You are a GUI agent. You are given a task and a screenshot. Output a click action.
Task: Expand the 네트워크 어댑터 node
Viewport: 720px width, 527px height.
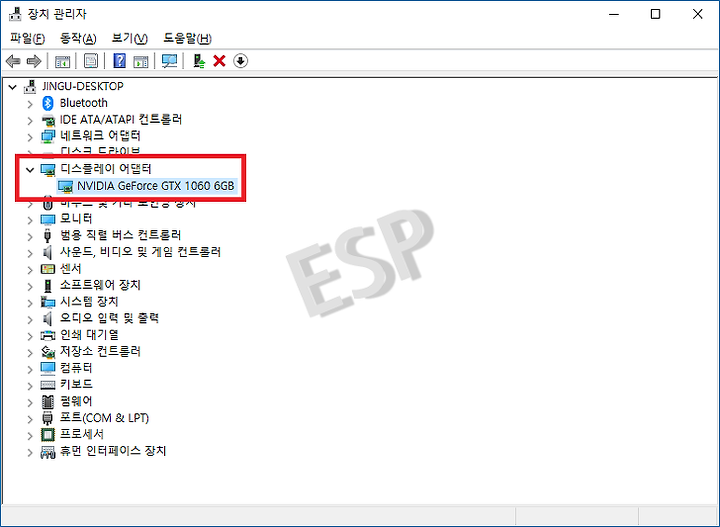30,137
